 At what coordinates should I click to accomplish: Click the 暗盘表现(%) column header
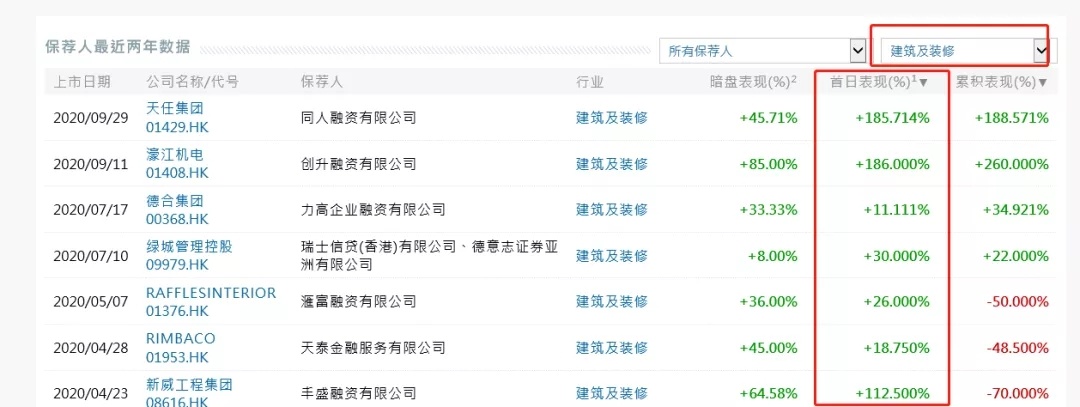point(752,82)
